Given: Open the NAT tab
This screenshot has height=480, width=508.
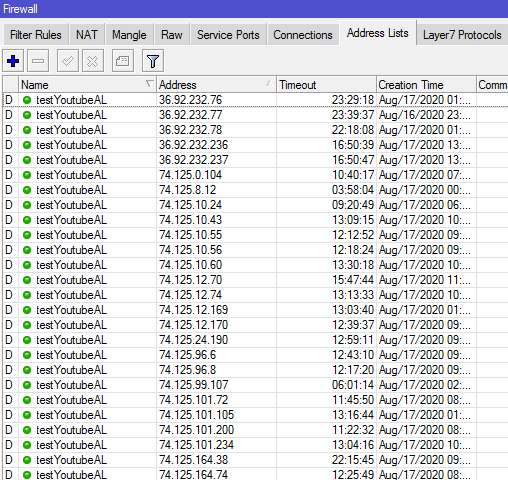Looking at the screenshot, I should (x=87, y=35).
